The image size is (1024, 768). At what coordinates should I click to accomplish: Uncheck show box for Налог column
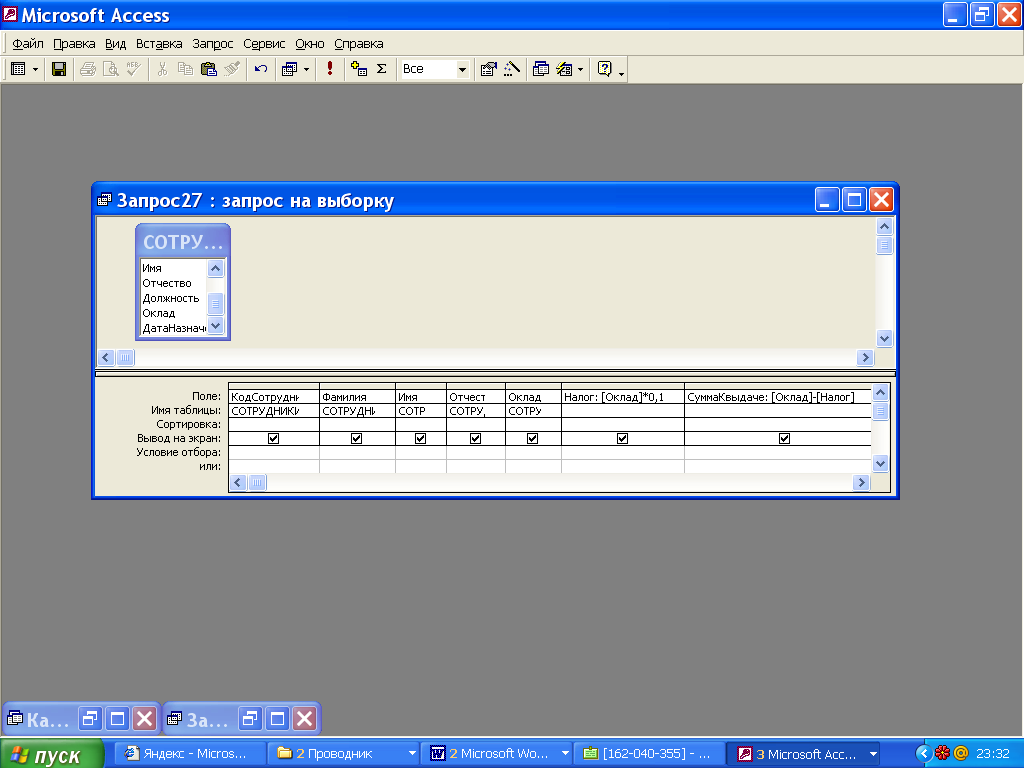click(622, 438)
